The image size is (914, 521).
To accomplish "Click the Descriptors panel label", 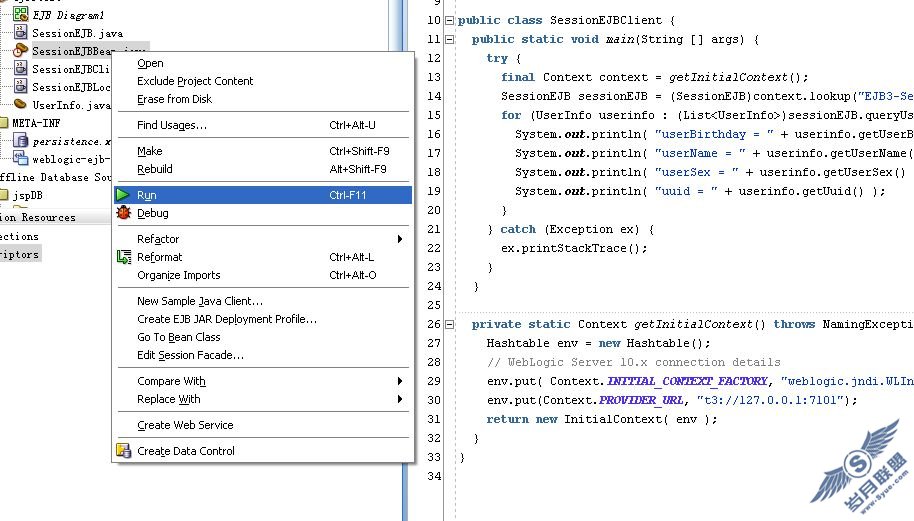I will coord(20,255).
